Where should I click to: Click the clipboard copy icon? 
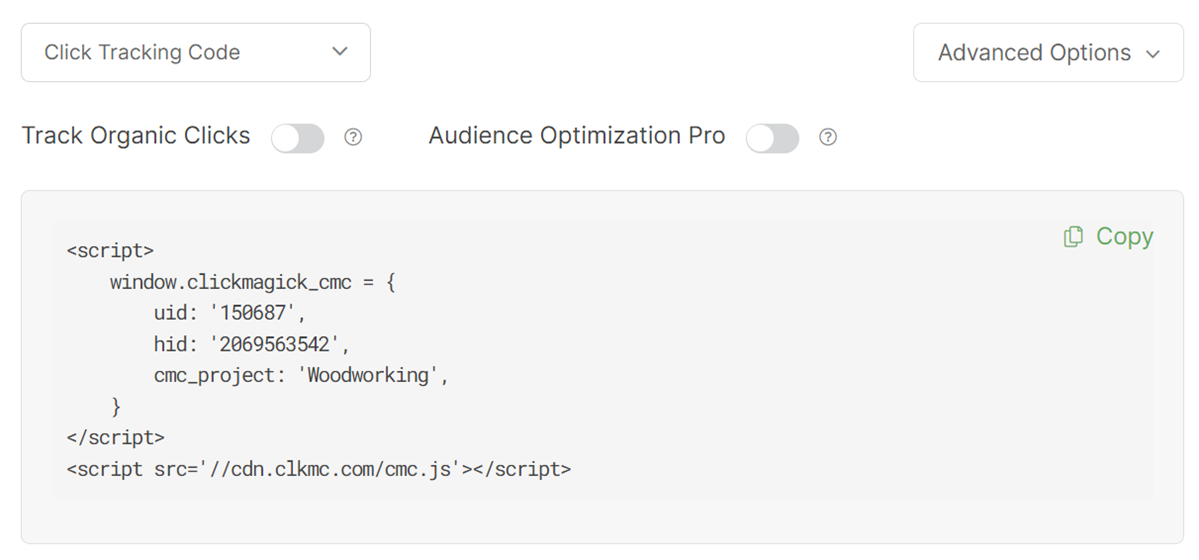click(1073, 237)
